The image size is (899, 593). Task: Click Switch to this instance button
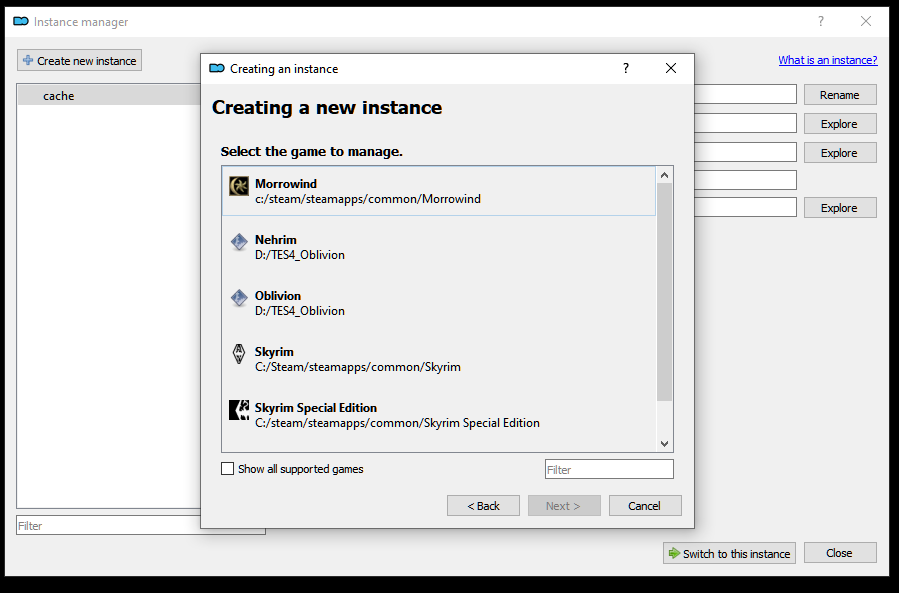[x=729, y=553]
